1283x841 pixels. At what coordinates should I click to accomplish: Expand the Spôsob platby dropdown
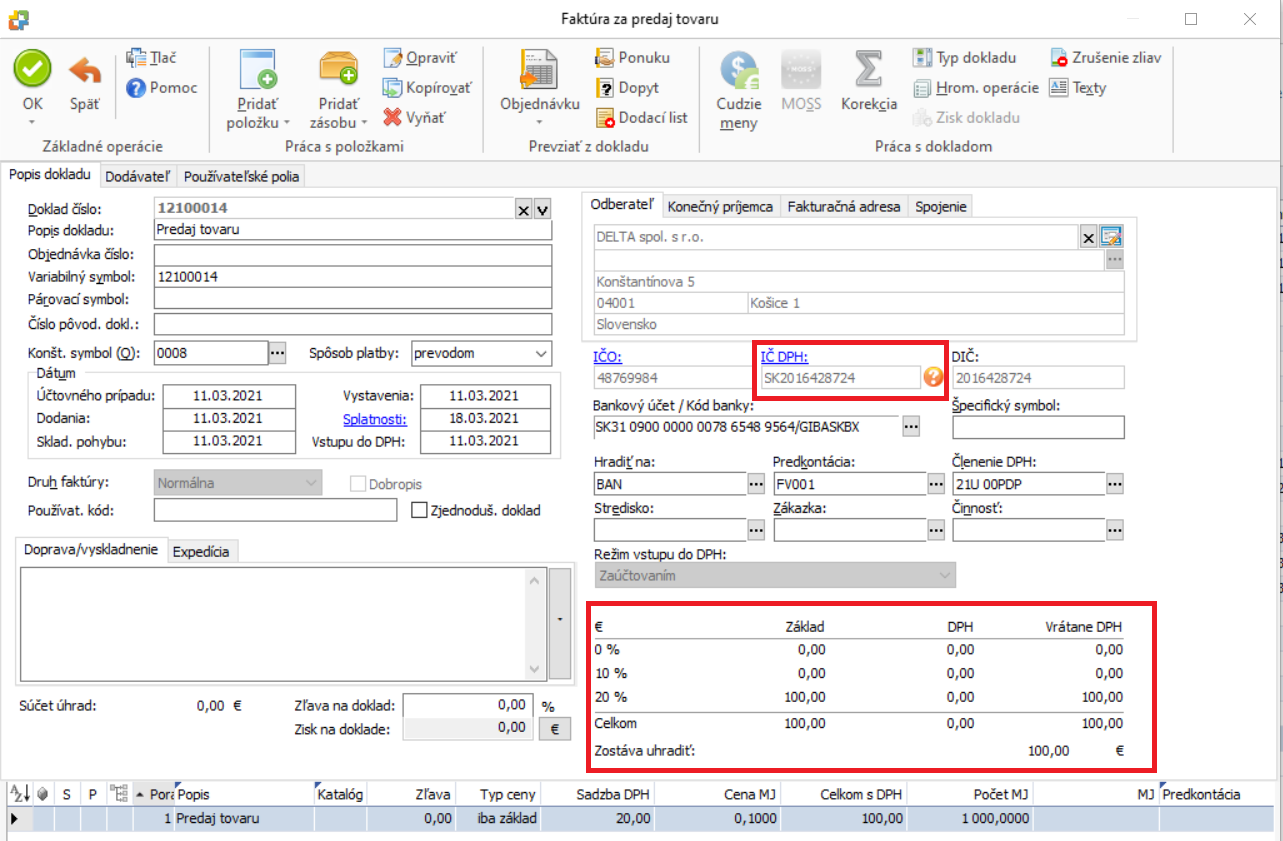coord(541,353)
